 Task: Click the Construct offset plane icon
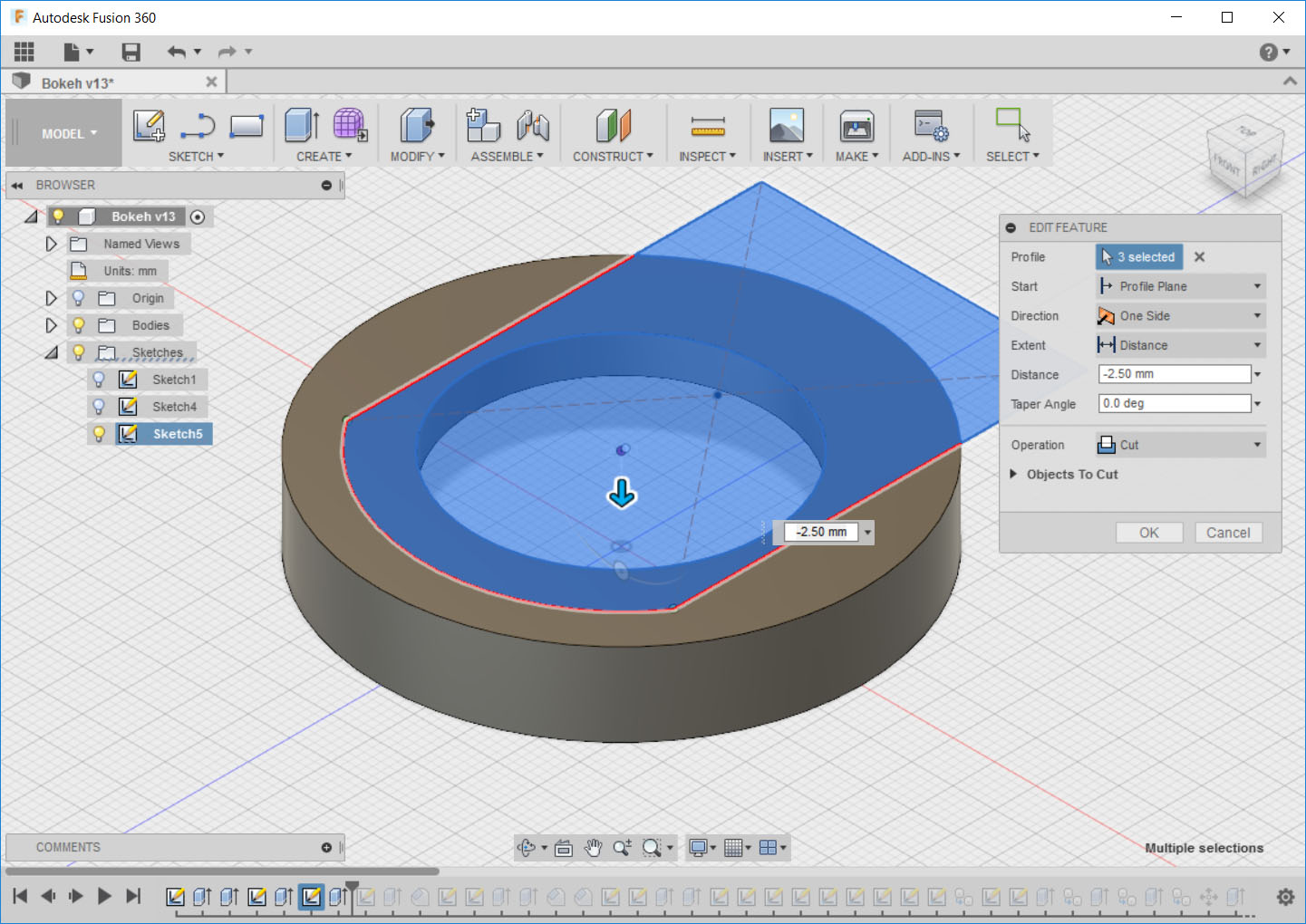pos(614,126)
